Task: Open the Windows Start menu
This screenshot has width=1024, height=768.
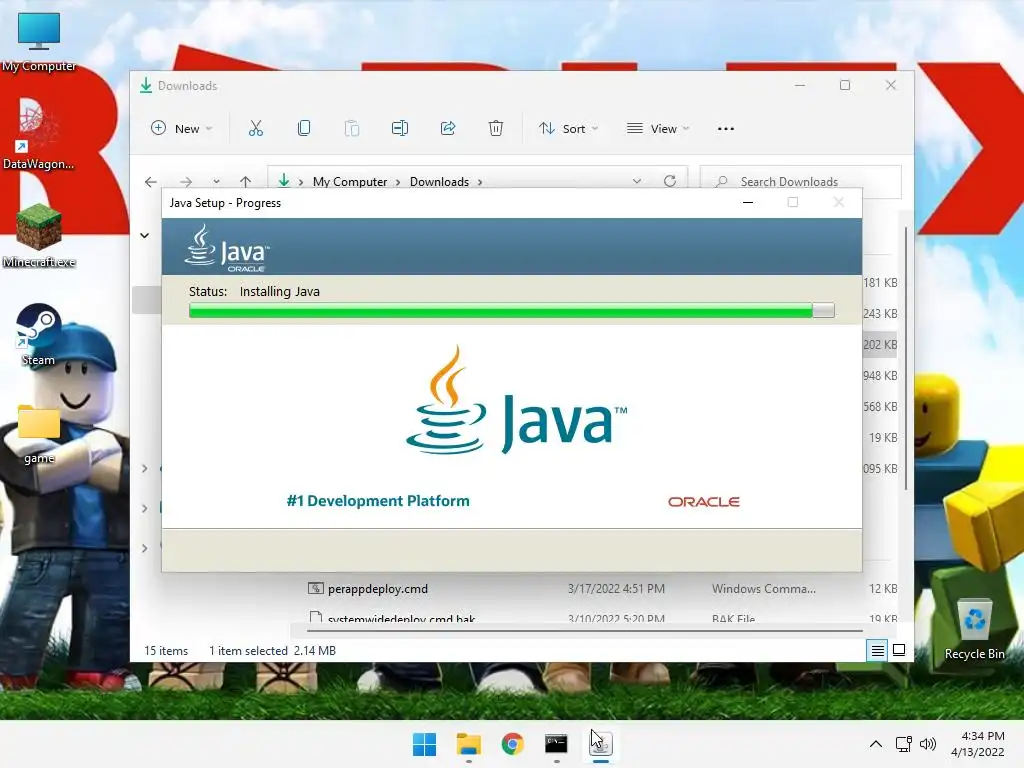Action: coord(424,744)
